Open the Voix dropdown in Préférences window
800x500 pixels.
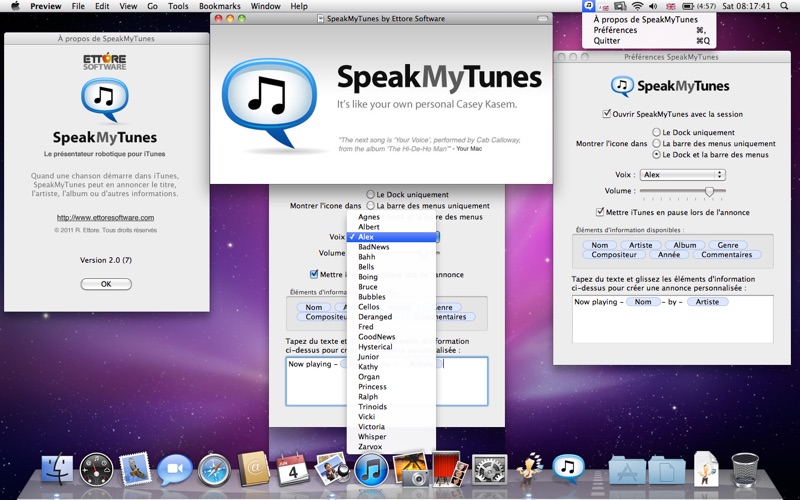click(x=683, y=174)
